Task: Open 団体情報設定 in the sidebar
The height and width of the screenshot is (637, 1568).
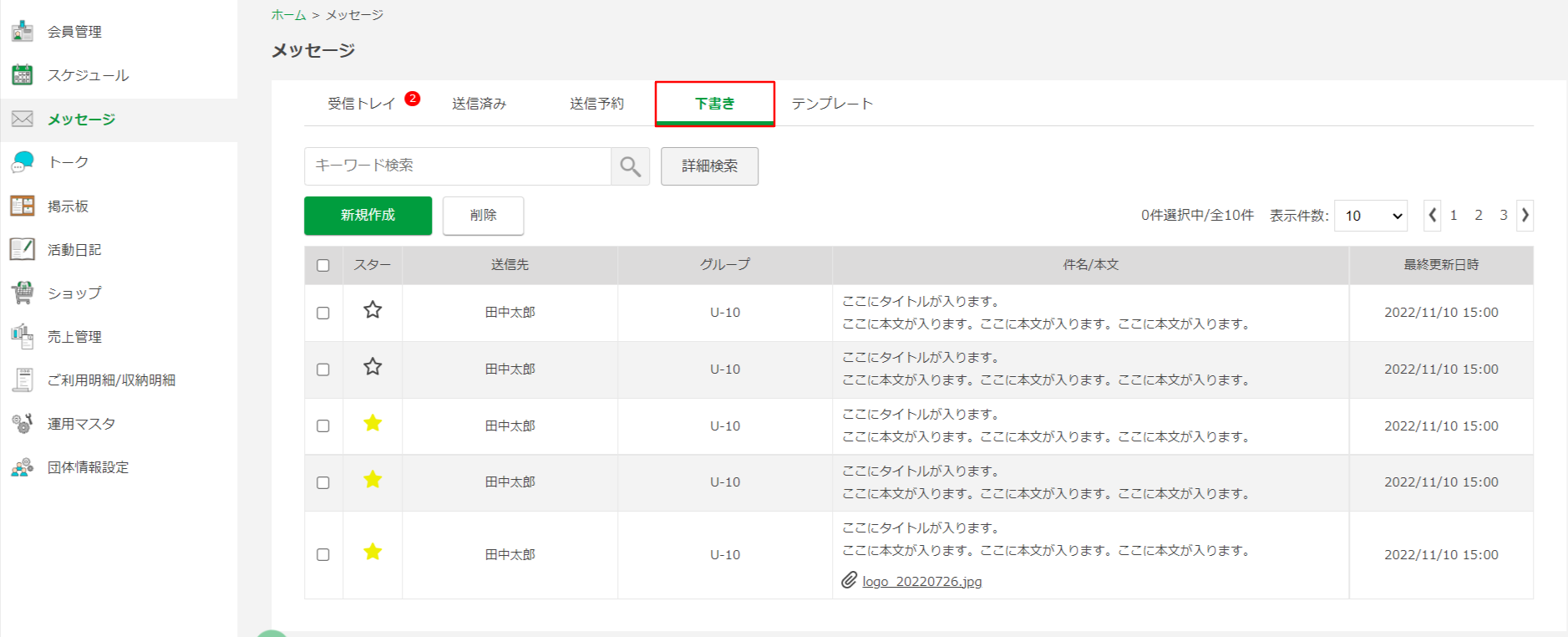Action: tap(88, 466)
